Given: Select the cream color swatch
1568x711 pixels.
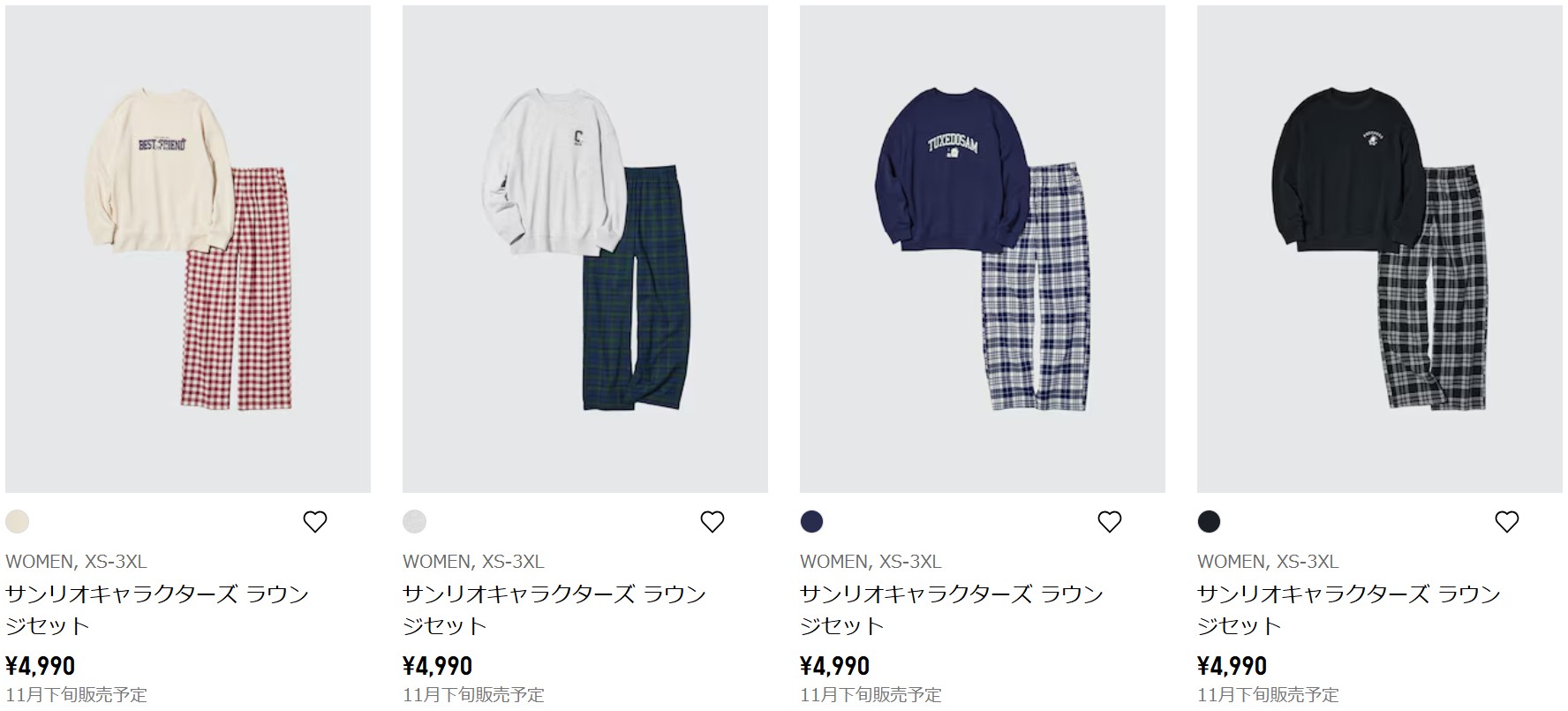Looking at the screenshot, I should (18, 522).
